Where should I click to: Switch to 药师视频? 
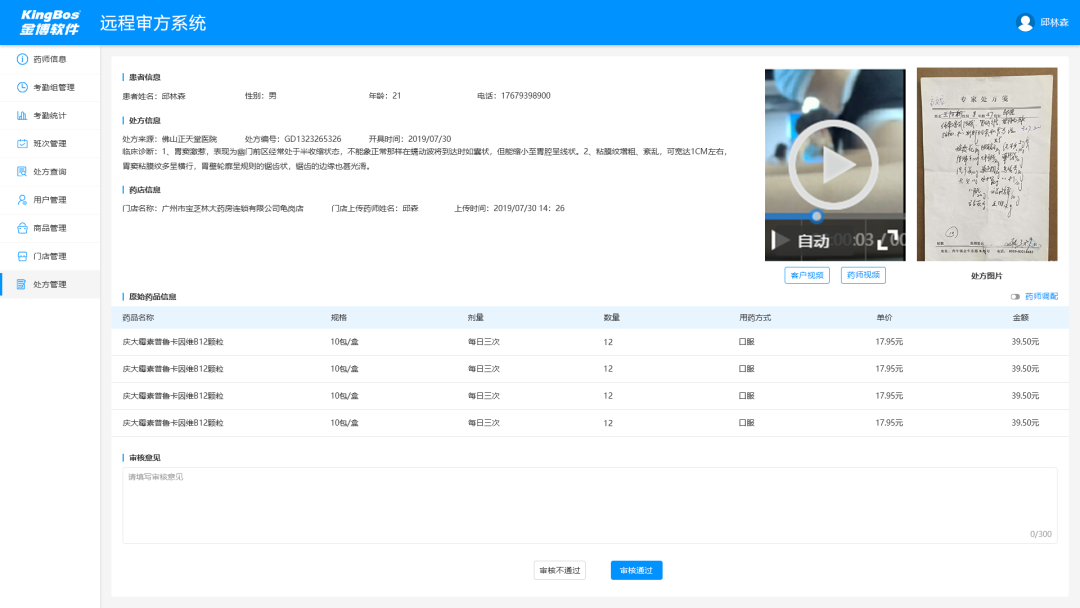[863, 275]
